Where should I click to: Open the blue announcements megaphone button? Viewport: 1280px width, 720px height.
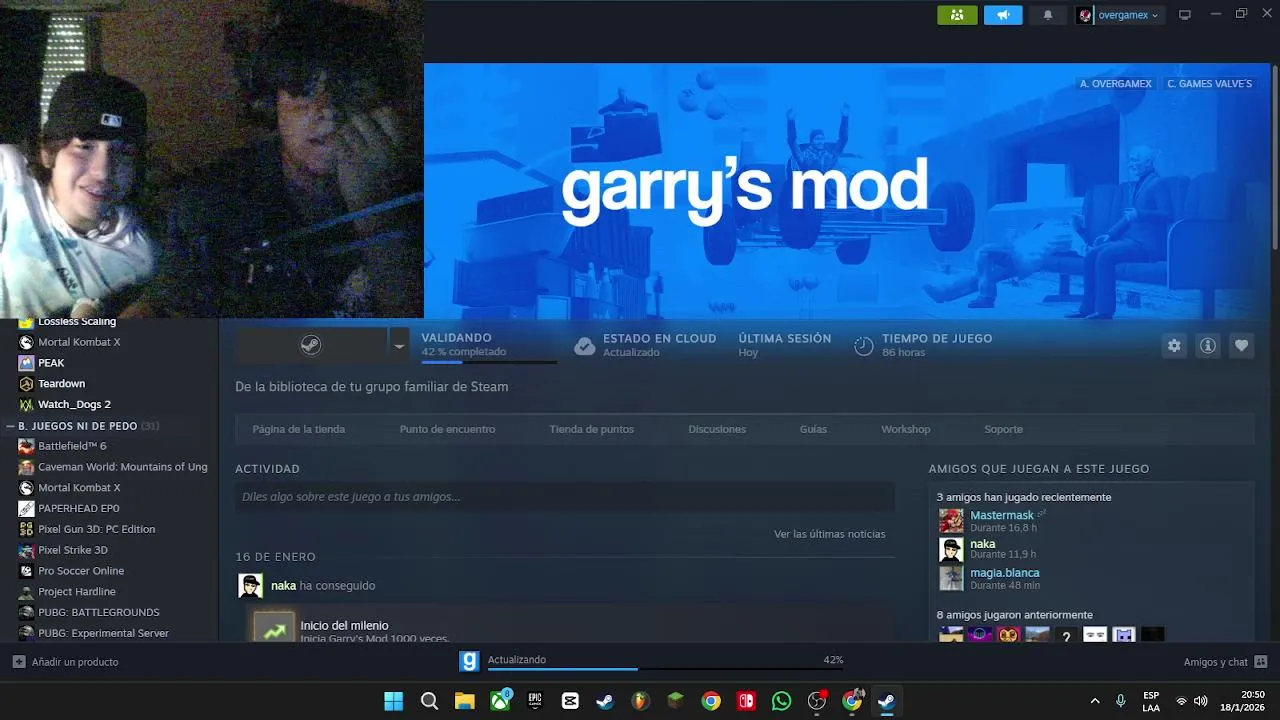click(1003, 15)
